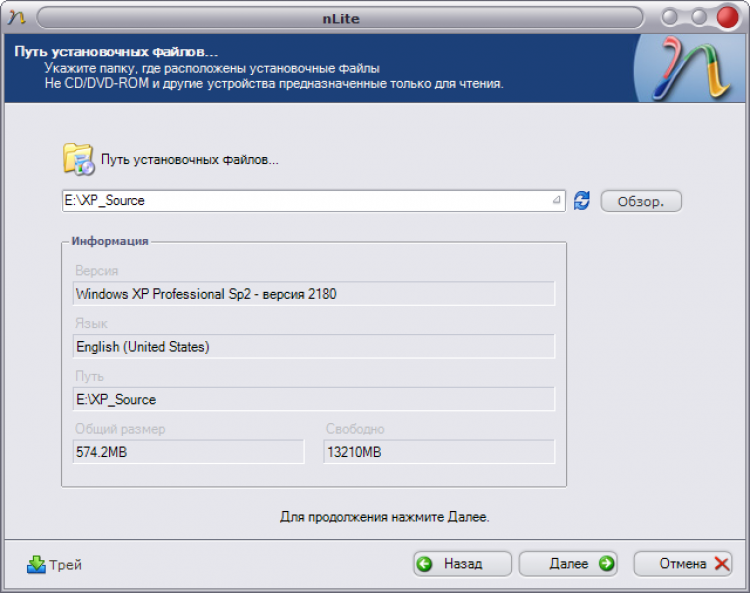Click the text Для продолжения нажмите Далее.
This screenshot has width=750, height=593.
point(385,517)
